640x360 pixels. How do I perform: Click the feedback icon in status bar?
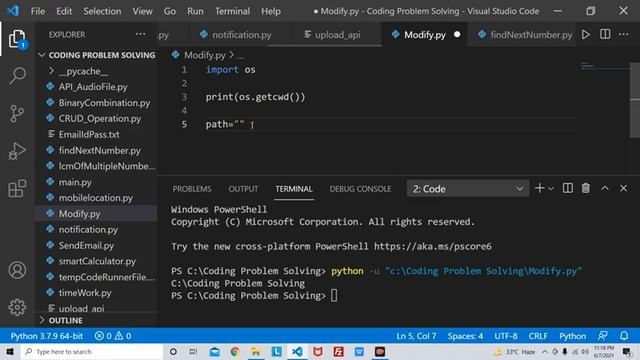click(x=602, y=336)
